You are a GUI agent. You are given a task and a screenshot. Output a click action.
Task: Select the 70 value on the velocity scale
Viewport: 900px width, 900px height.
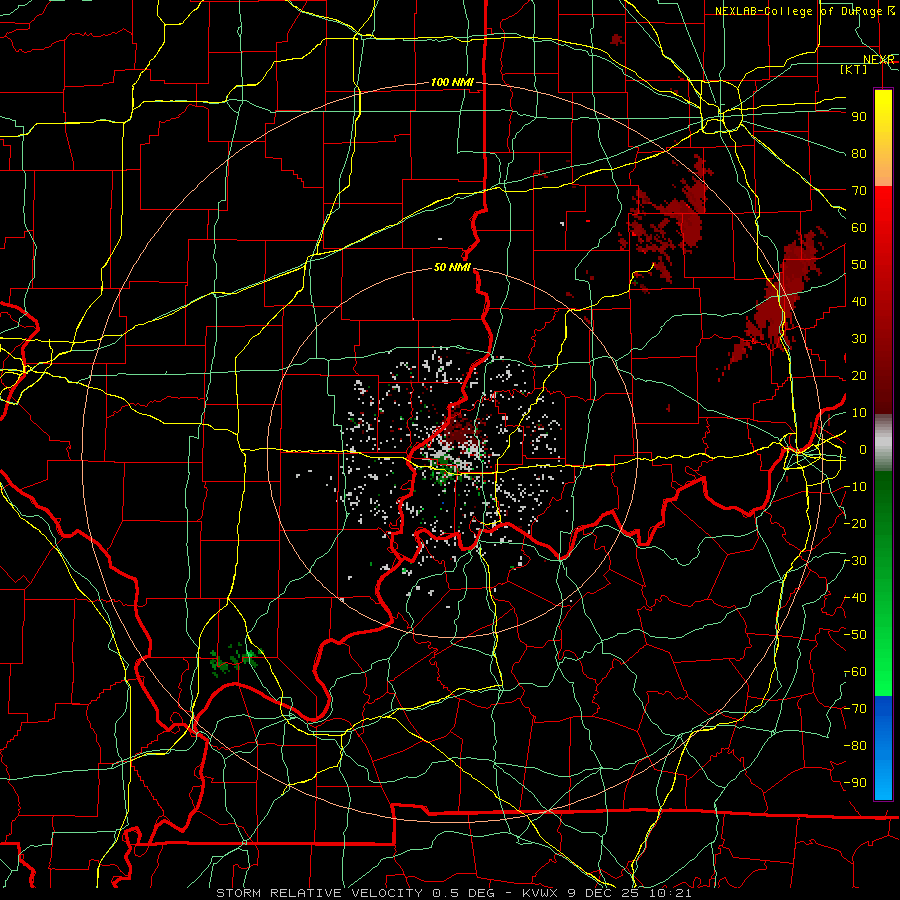pos(859,191)
